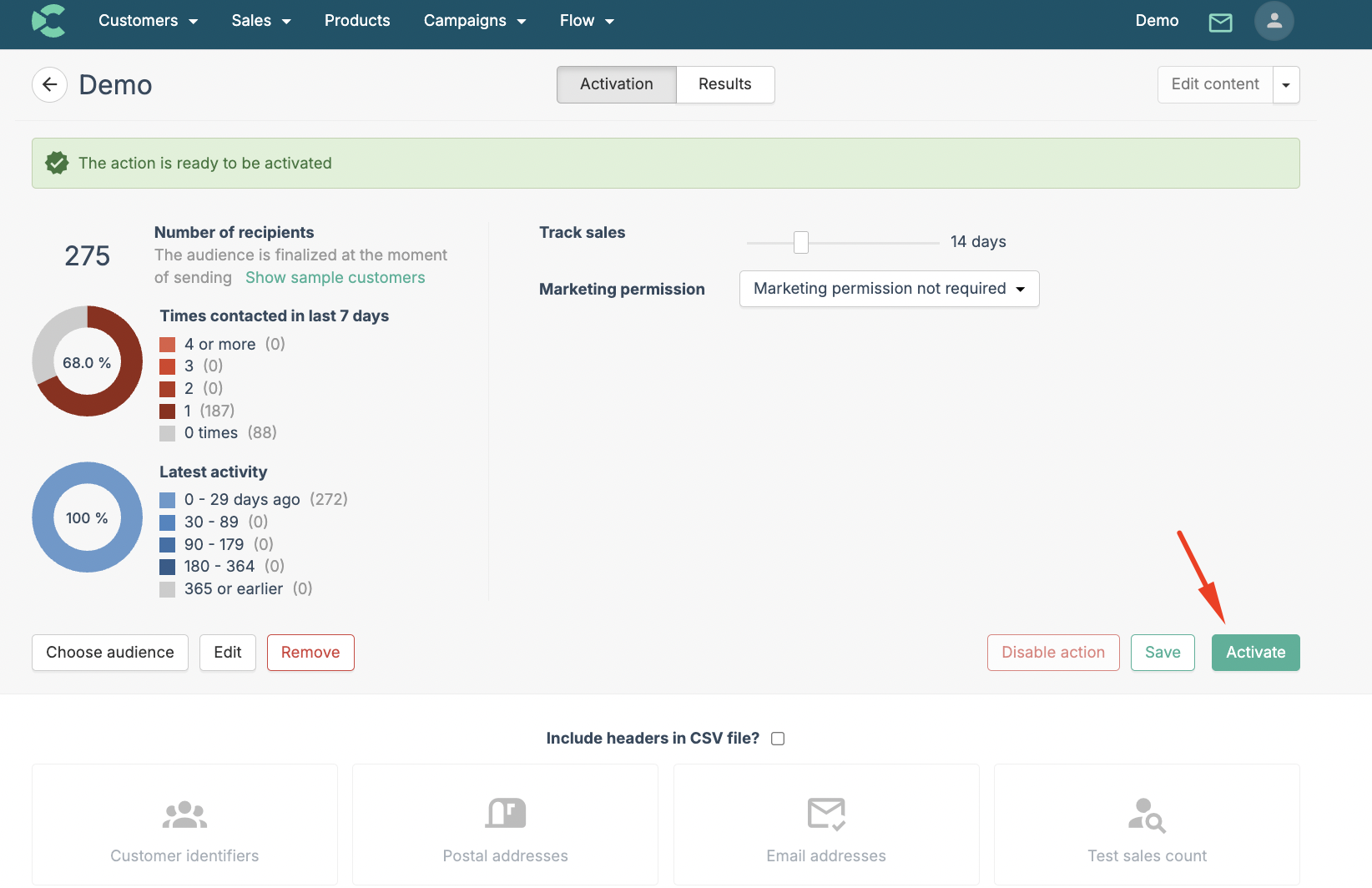Enable Include headers in CSV file checkbox
The image size is (1372, 888).
pos(778,739)
